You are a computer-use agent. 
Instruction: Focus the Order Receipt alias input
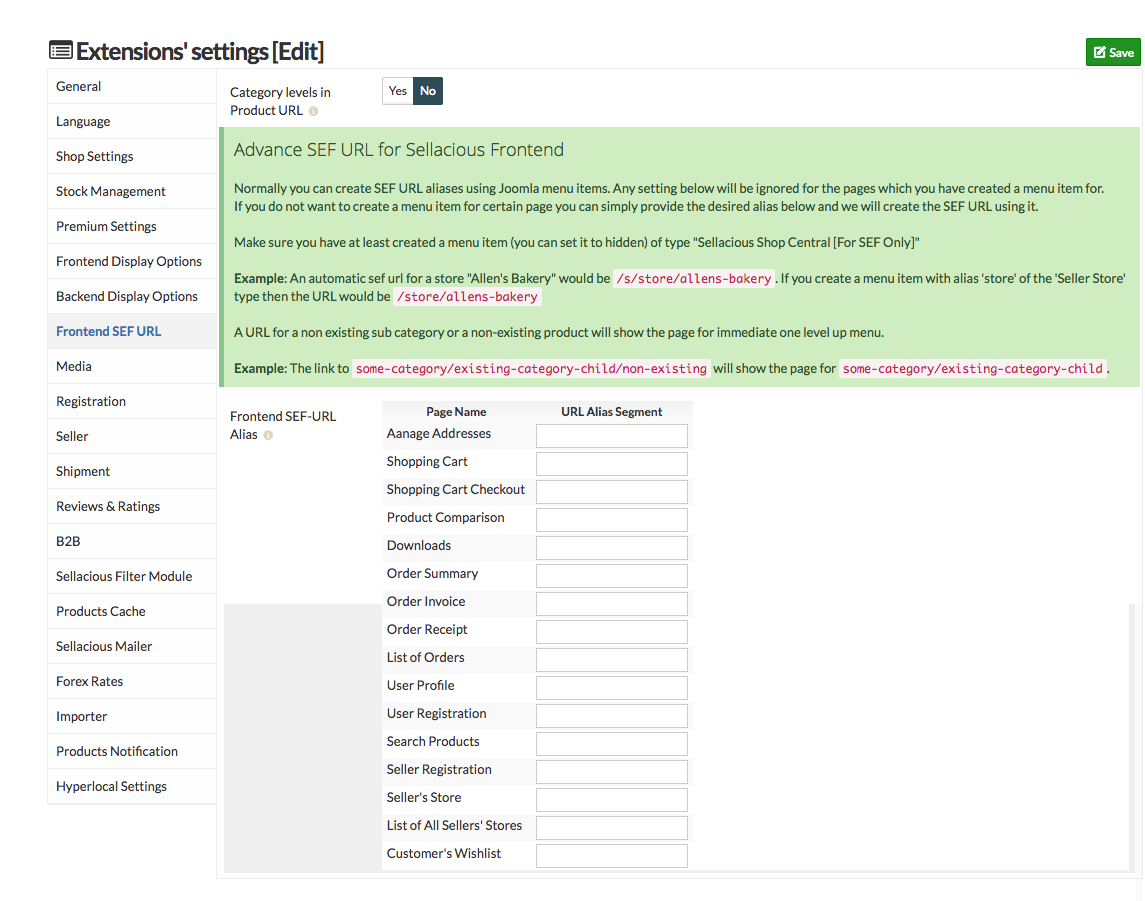pyautogui.click(x=612, y=632)
